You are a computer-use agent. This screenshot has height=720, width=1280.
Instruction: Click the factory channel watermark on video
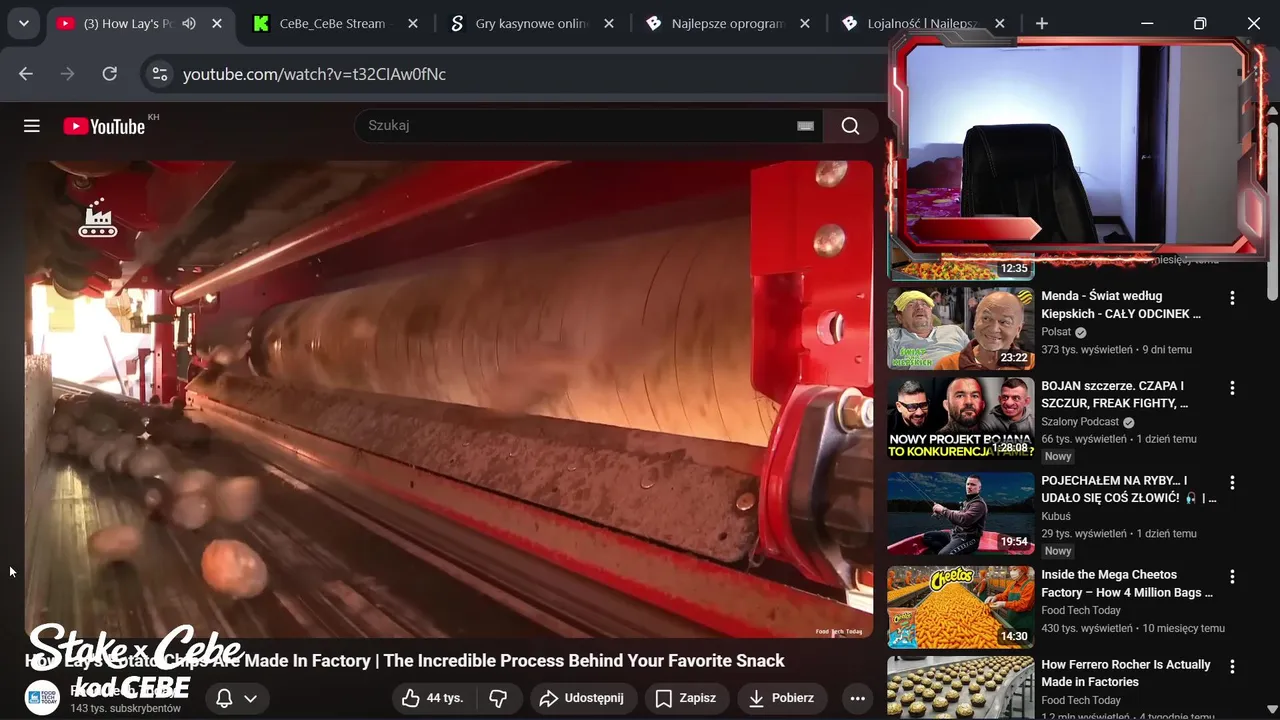98,220
